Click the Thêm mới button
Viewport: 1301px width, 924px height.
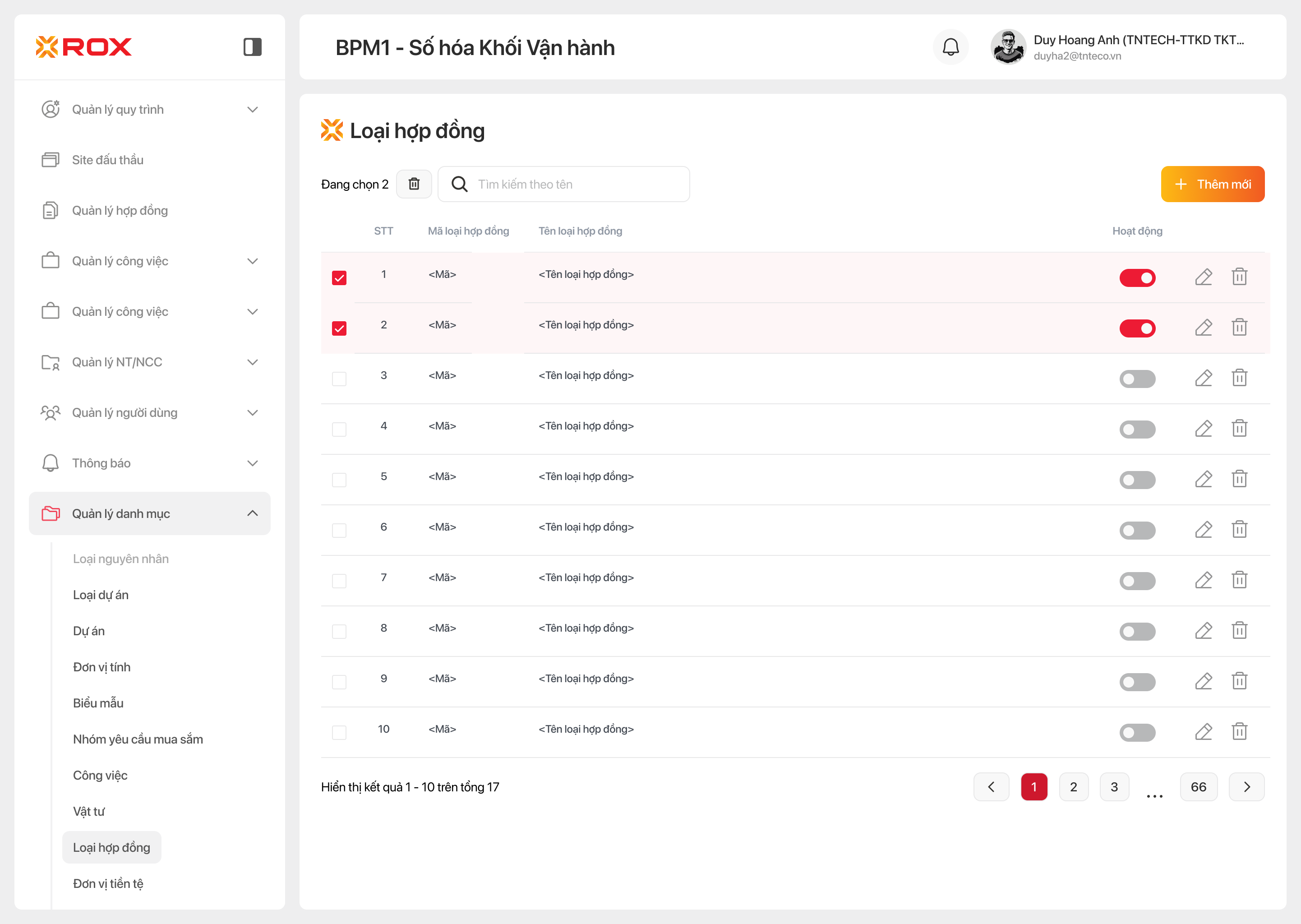tap(1212, 184)
